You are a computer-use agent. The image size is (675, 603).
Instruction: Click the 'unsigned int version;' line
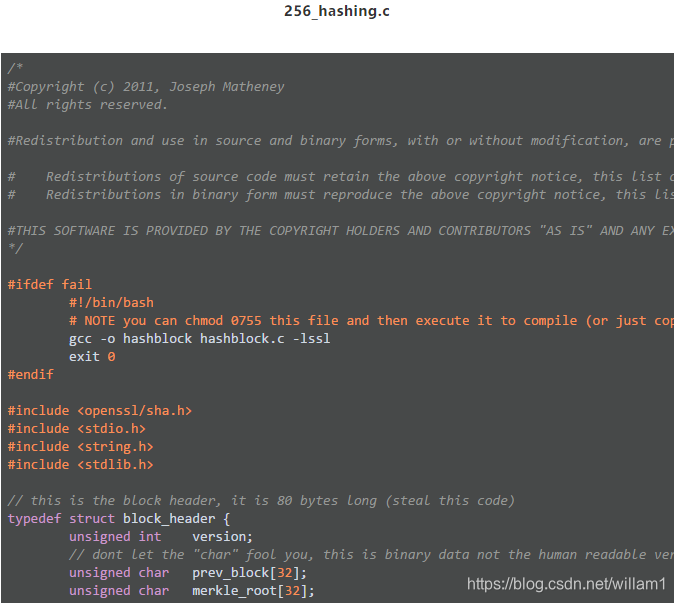click(161, 537)
